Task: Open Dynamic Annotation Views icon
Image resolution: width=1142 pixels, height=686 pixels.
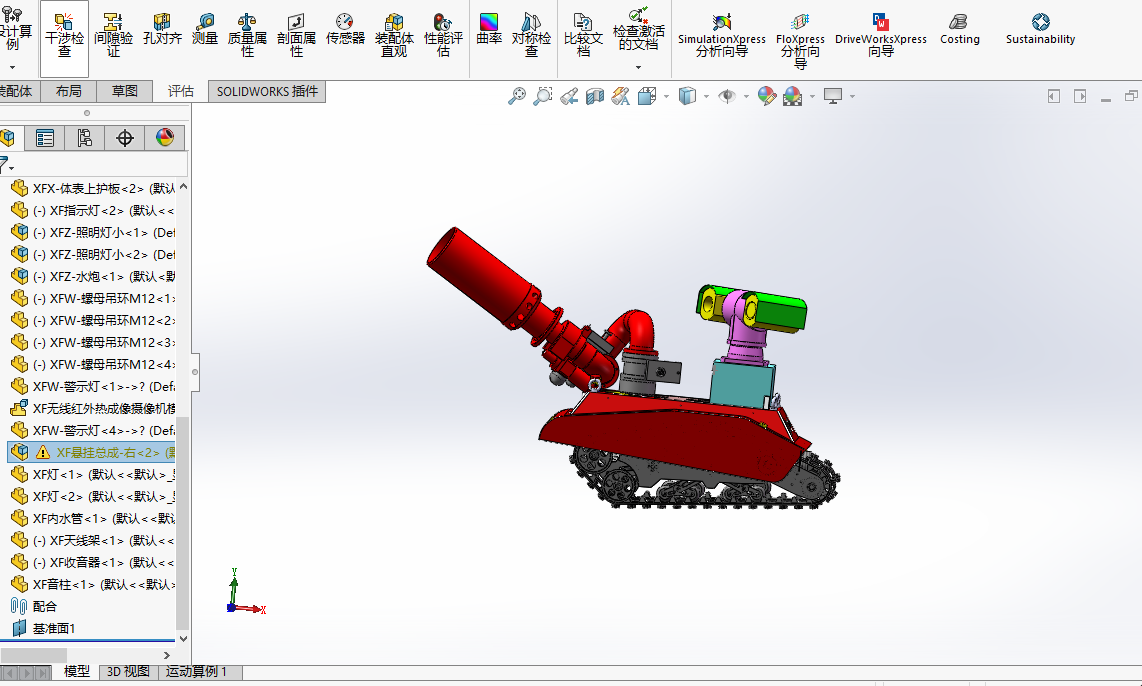Action: click(621, 96)
